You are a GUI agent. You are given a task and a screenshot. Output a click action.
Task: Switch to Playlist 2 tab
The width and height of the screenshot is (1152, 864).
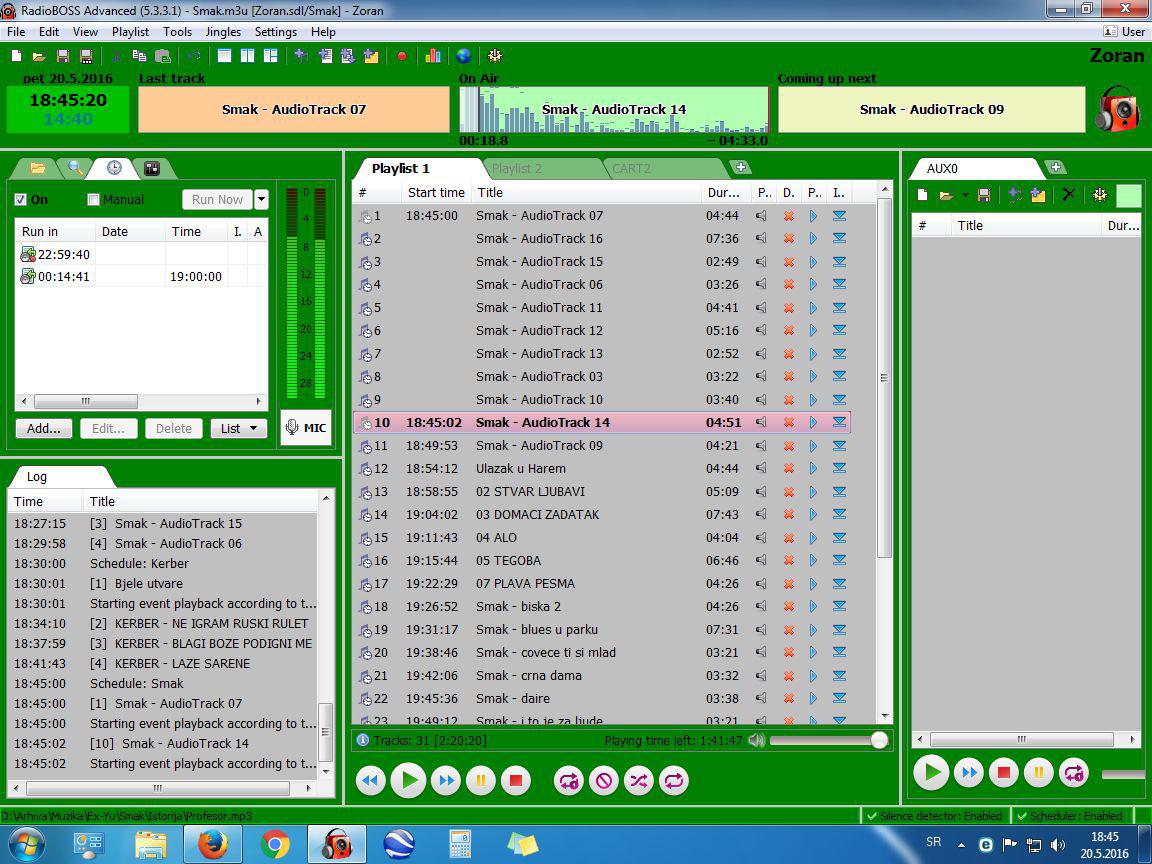(516, 168)
